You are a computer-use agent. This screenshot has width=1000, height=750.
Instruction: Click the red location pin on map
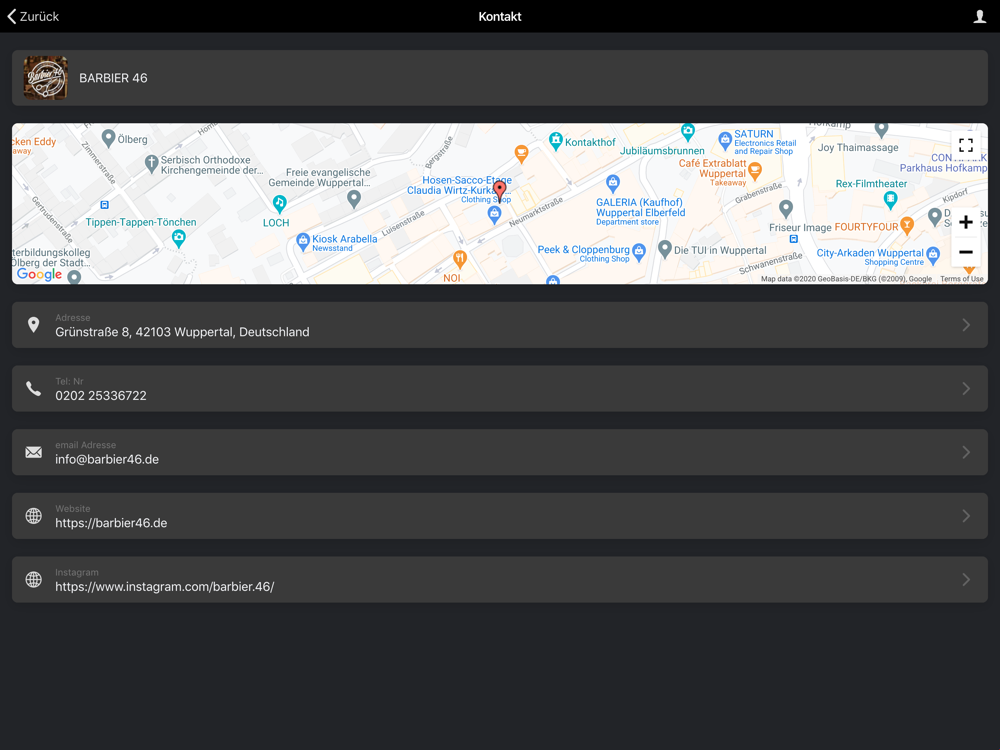(499, 190)
